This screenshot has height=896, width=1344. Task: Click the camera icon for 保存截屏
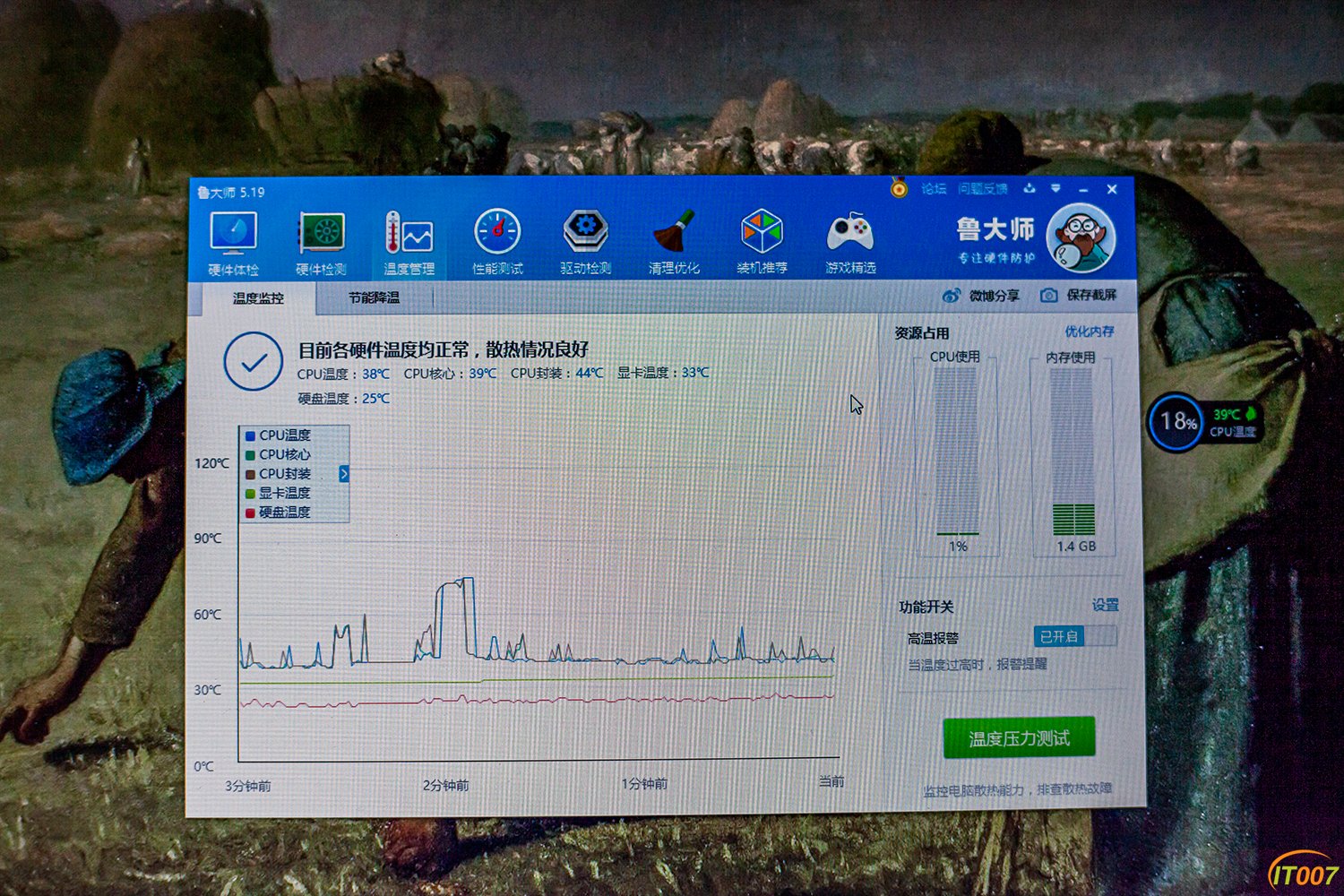[1048, 295]
